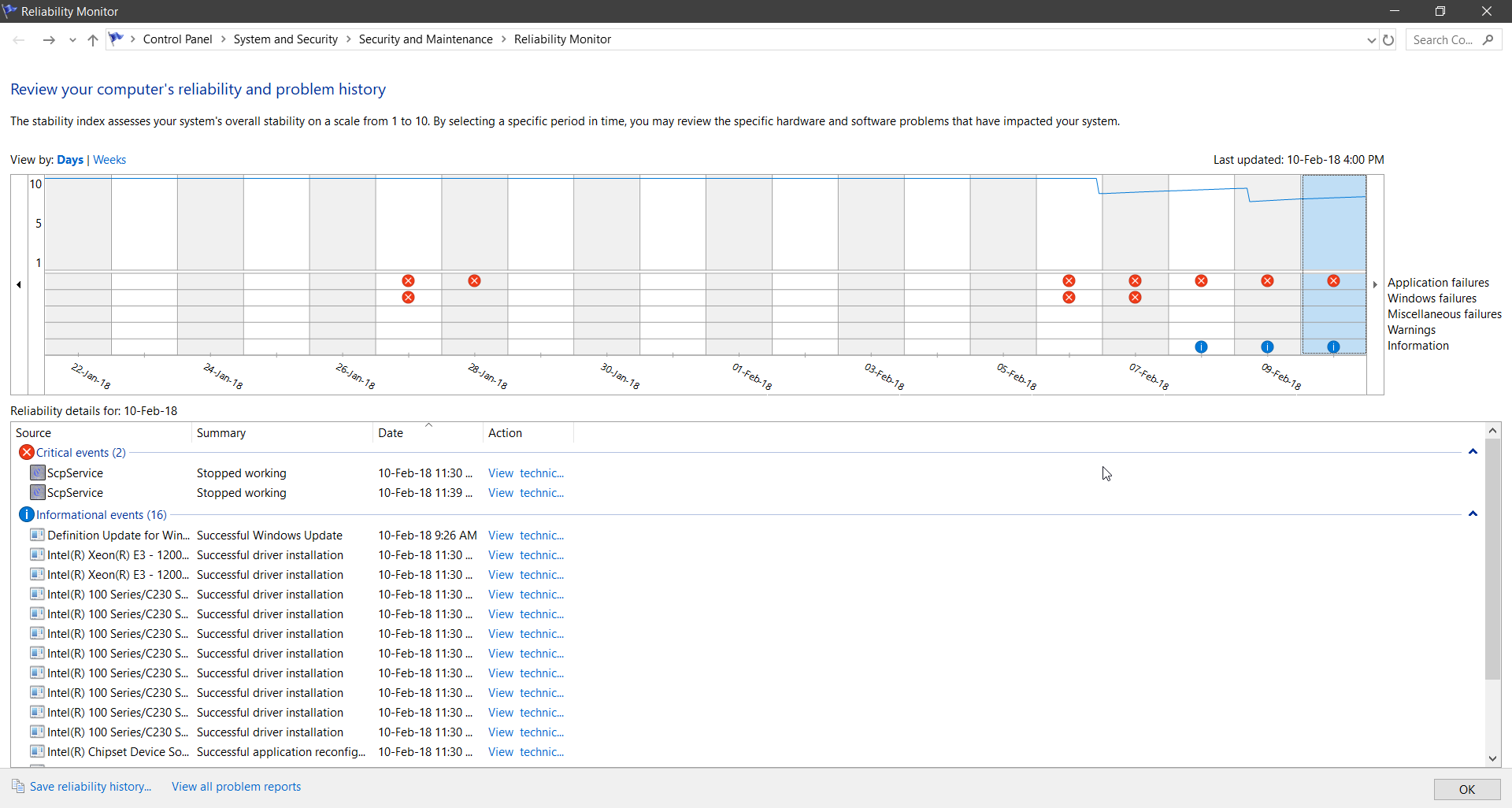Go forward with the forward arrow
Image resolution: width=1512 pixels, height=808 pixels.
coord(49,39)
